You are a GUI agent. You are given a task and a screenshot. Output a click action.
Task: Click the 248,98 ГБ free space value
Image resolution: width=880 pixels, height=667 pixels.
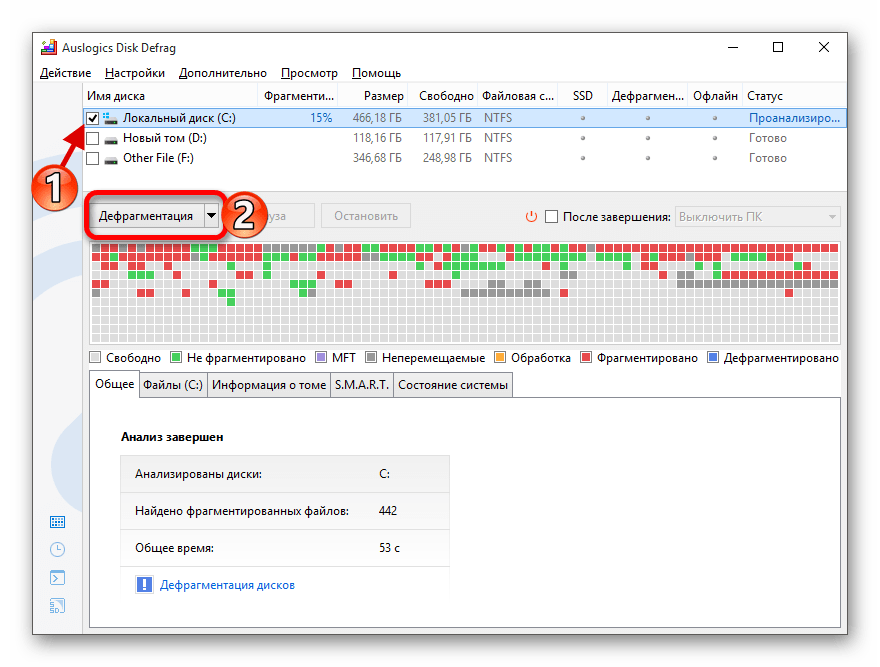pyautogui.click(x=447, y=158)
